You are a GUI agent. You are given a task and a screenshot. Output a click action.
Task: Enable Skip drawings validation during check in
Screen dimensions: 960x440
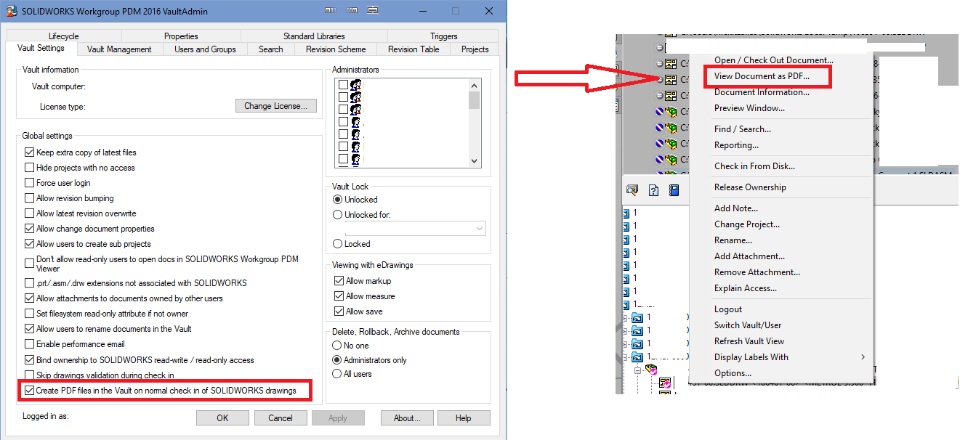point(29,375)
